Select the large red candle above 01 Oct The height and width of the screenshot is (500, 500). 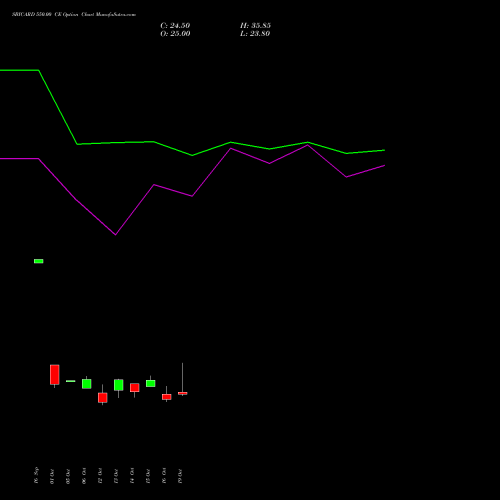pyautogui.click(x=55, y=375)
